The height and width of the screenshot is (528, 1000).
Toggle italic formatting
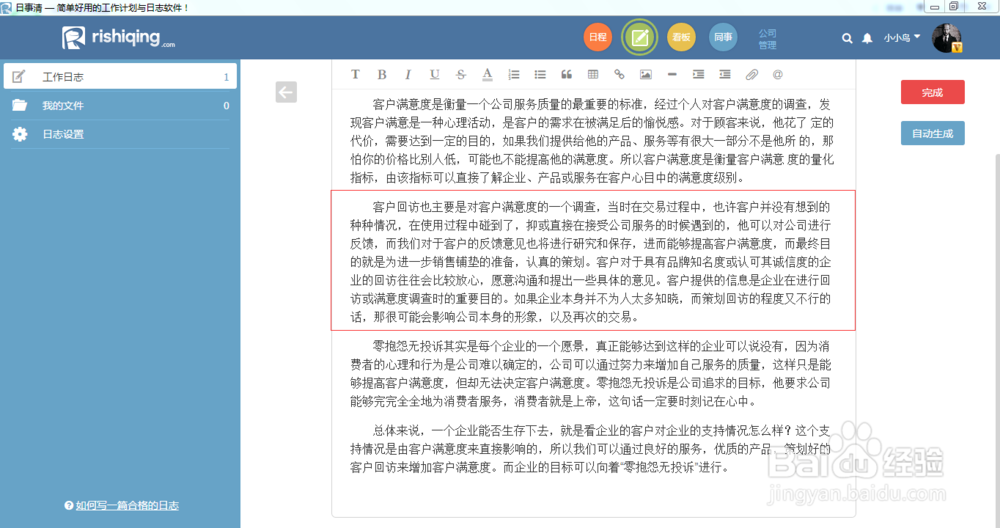408,75
